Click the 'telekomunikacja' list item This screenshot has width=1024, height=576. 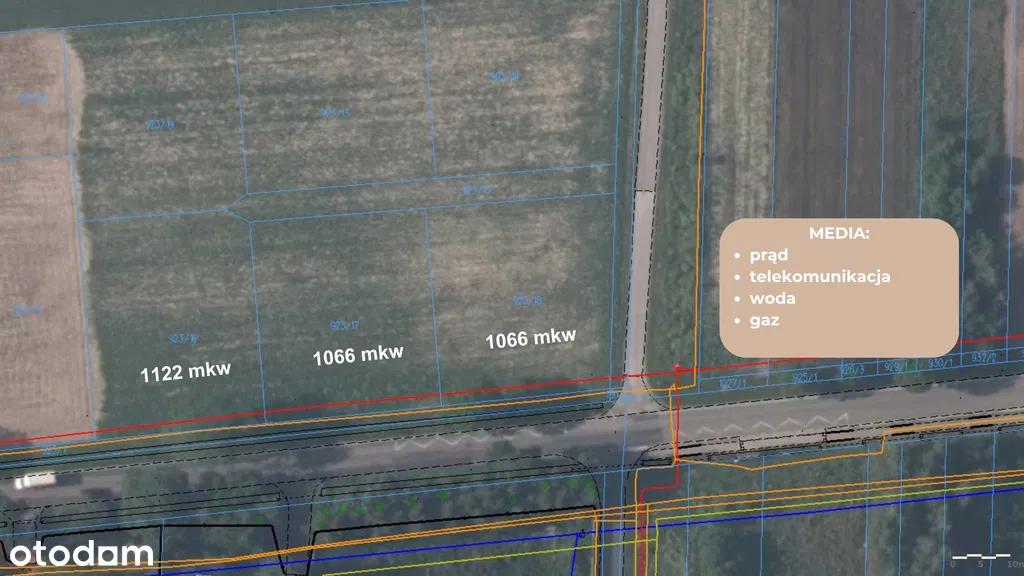[819, 277]
